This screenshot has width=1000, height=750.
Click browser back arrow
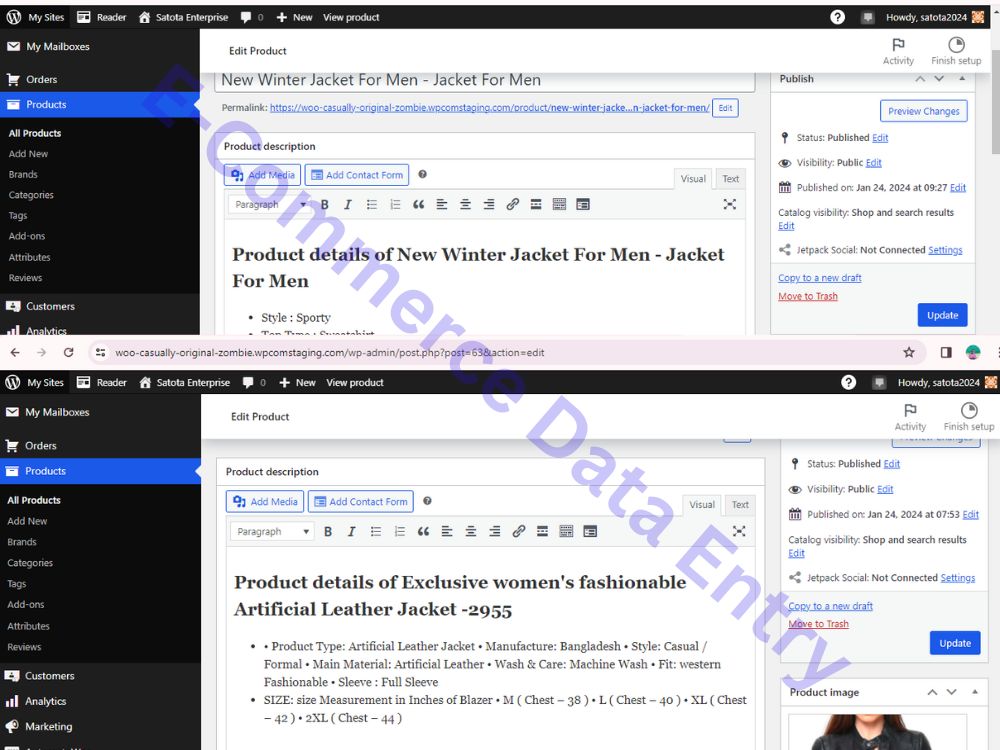tap(15, 352)
